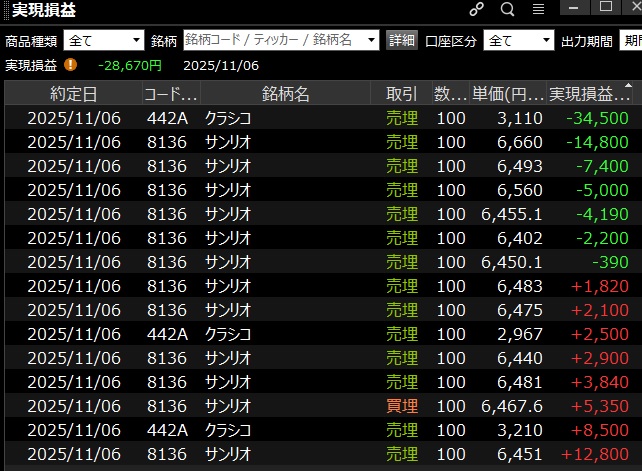Click the 単価 column header
The width and height of the screenshot is (642, 471).
[508, 94]
